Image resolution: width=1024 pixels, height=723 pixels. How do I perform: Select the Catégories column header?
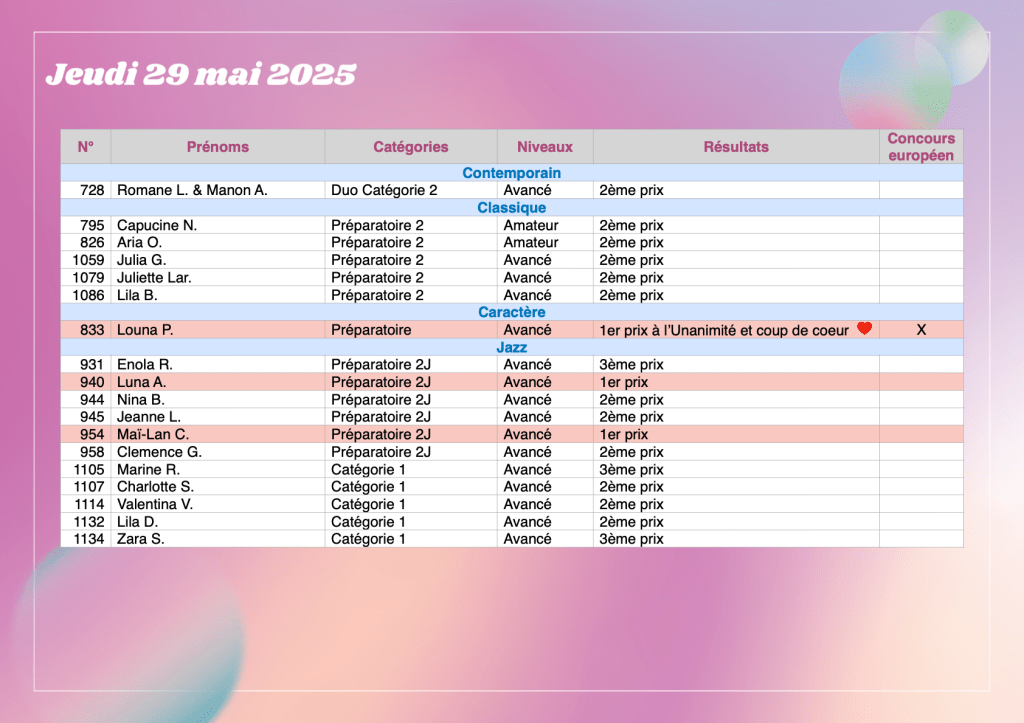[410, 147]
